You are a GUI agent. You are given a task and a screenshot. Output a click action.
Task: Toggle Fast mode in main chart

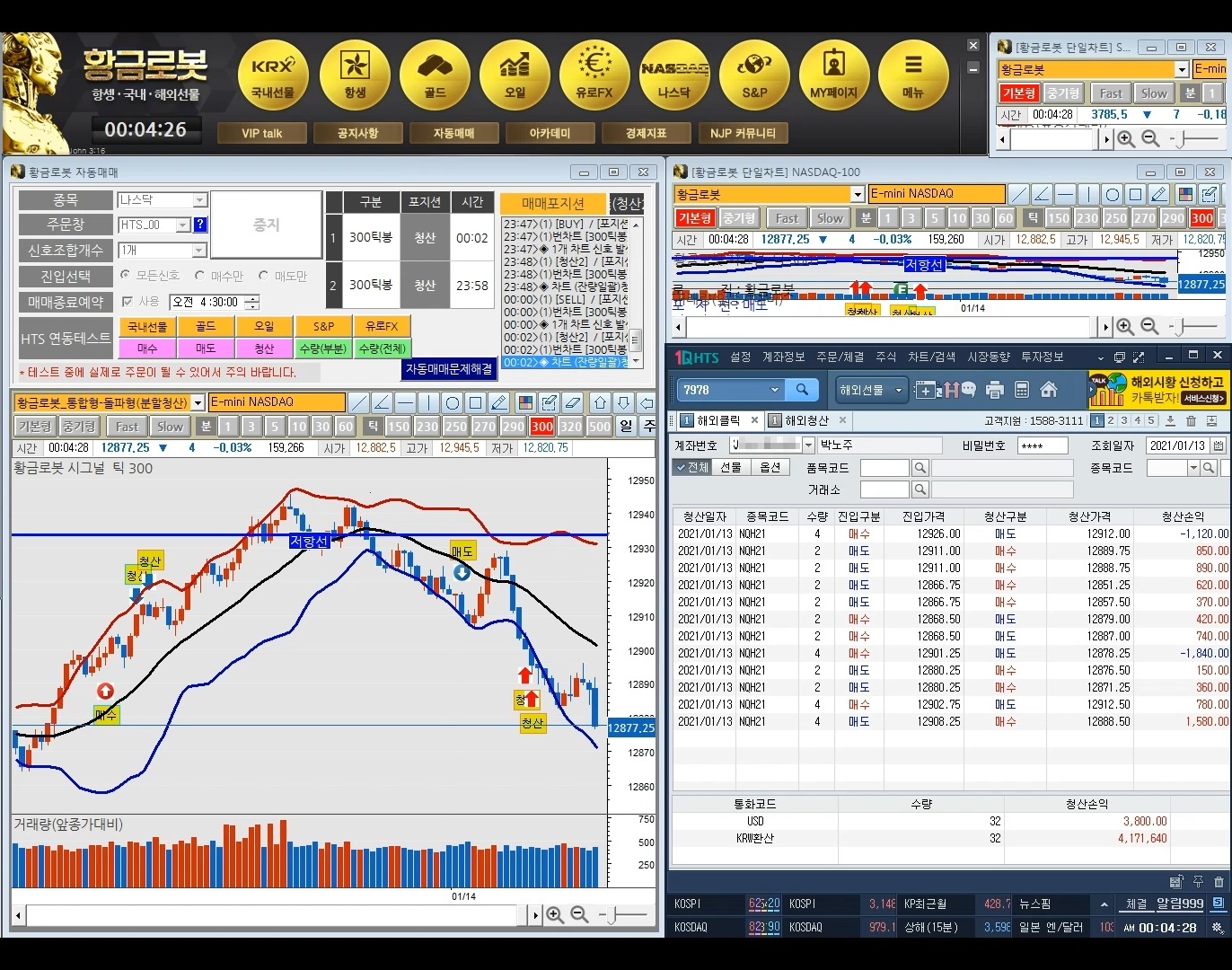(x=128, y=427)
